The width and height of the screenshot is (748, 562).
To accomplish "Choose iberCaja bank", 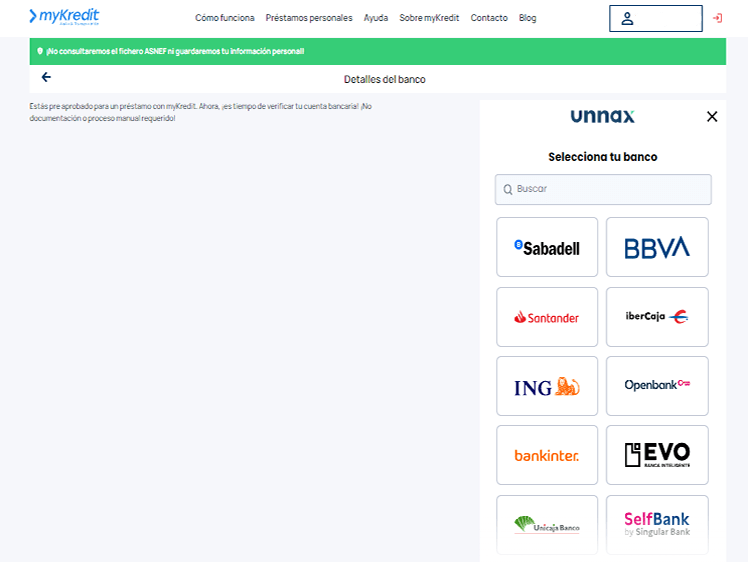I will 657,317.
